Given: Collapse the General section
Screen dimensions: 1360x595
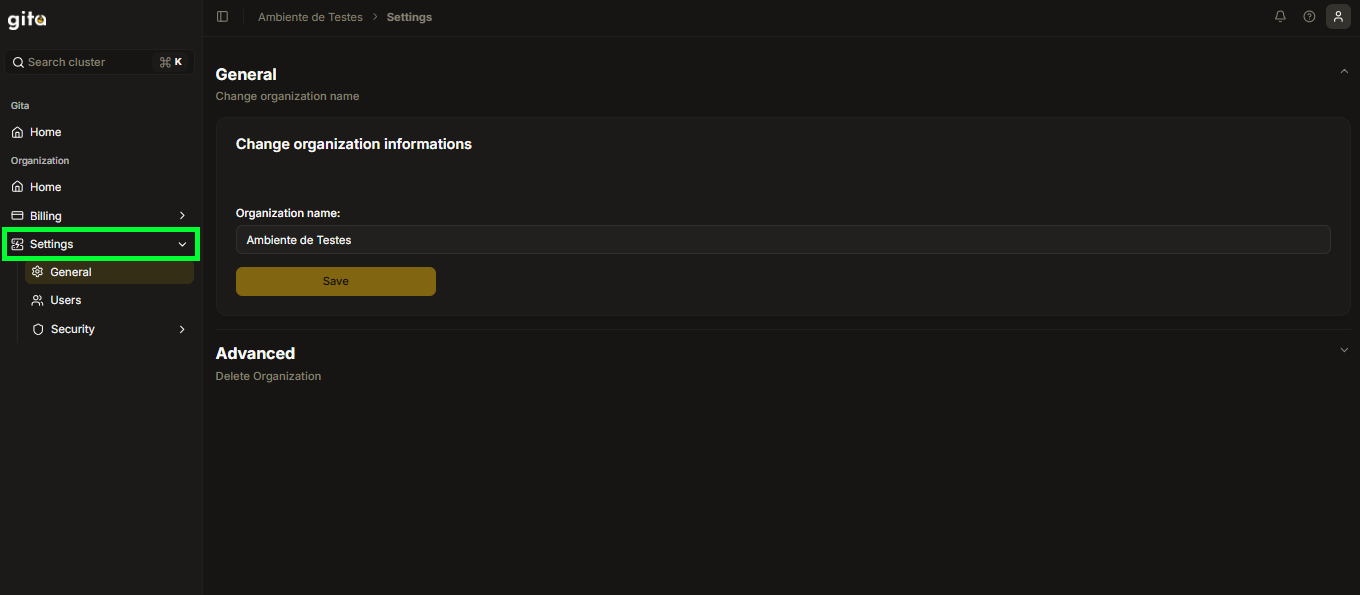Looking at the screenshot, I should [x=1344, y=72].
